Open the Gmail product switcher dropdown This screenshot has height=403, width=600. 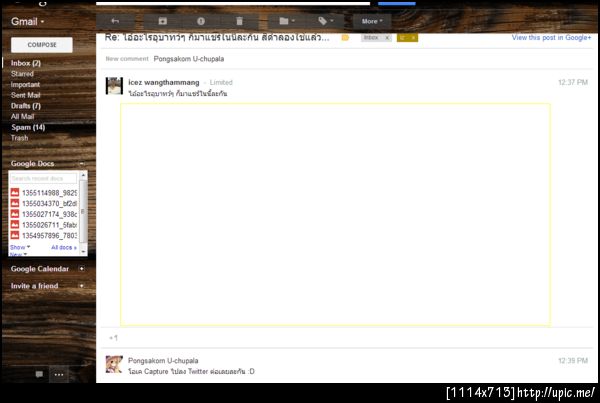click(x=28, y=21)
